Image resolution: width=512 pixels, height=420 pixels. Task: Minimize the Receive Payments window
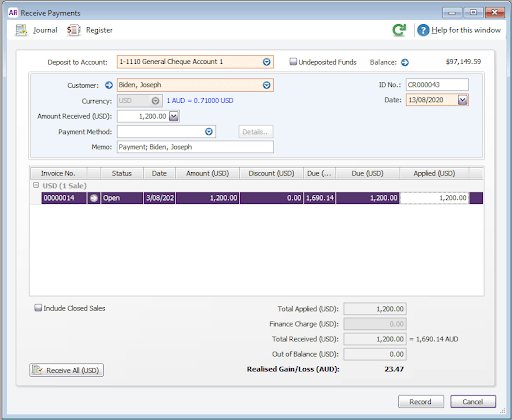(x=452, y=13)
